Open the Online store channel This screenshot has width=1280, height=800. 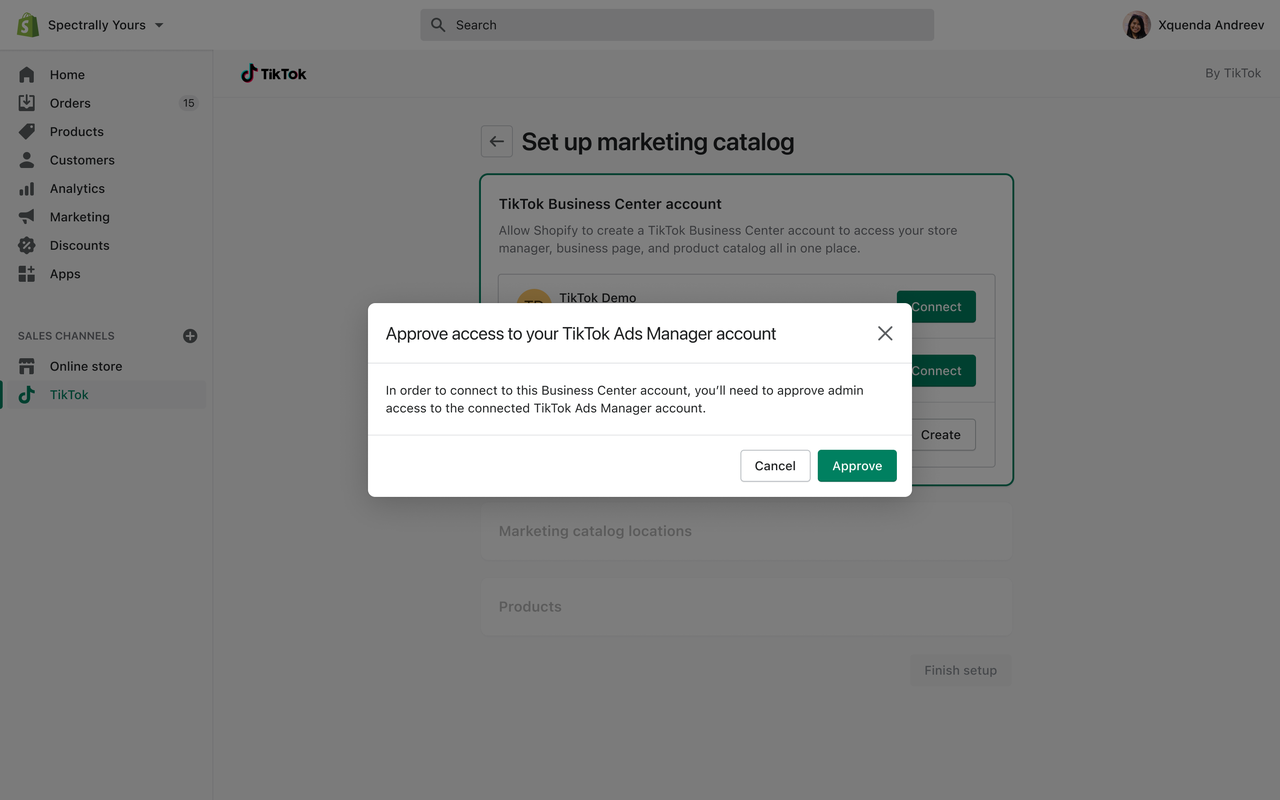point(86,366)
